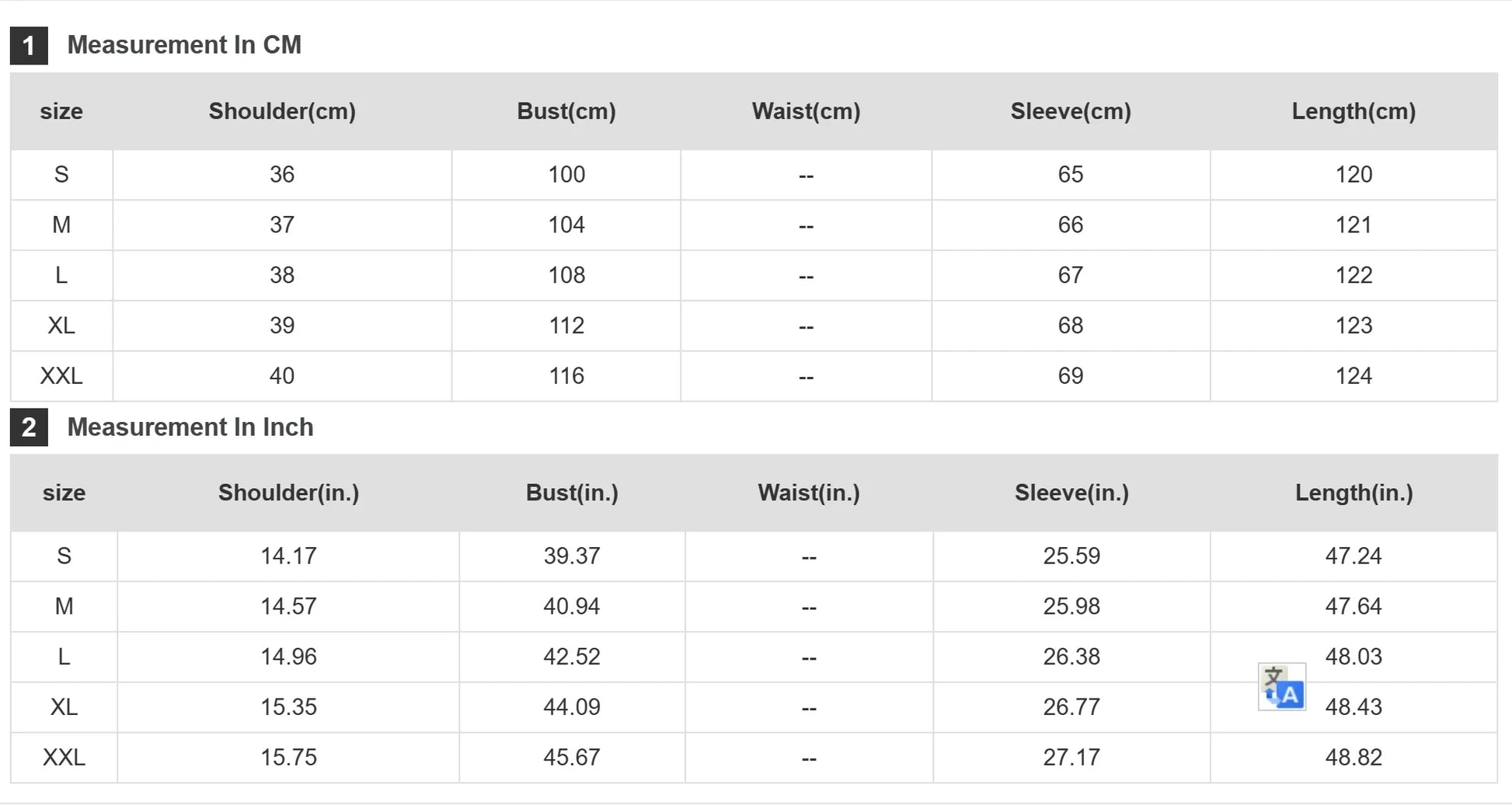This screenshot has height=805, width=1512.
Task: Click the section number 2 badge
Action: click(29, 427)
